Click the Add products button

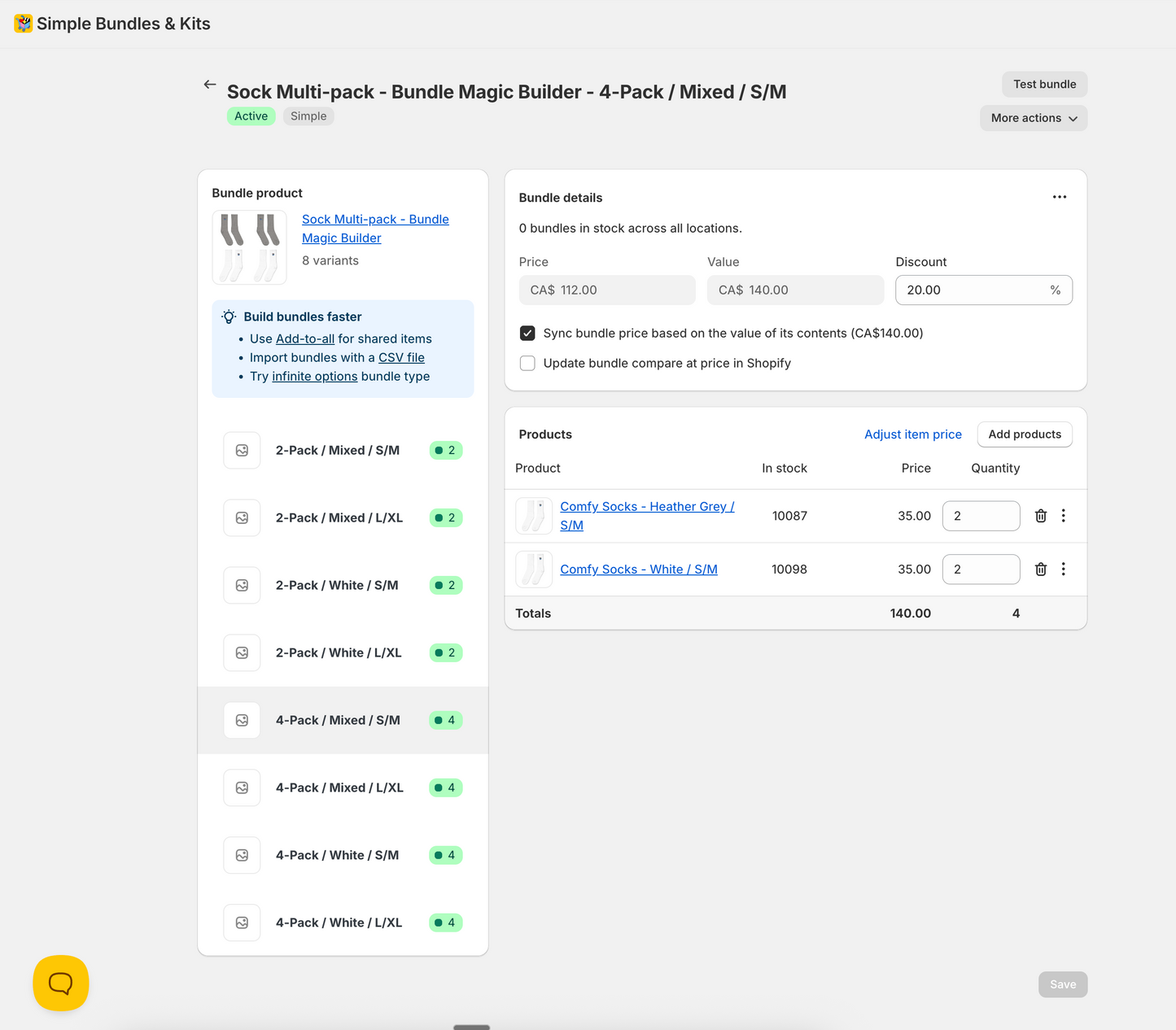1025,434
